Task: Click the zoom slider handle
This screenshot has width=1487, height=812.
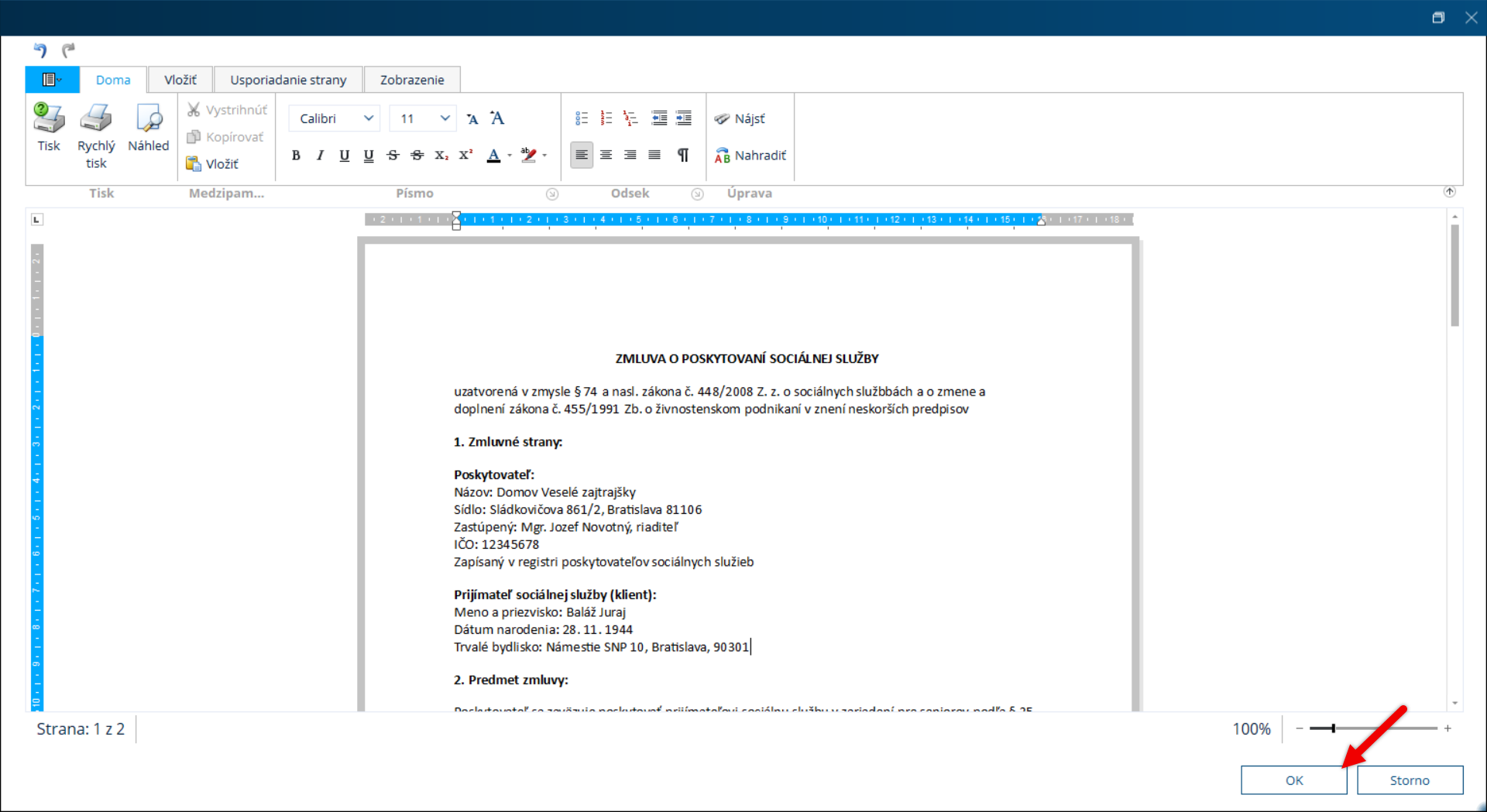Action: (1333, 728)
